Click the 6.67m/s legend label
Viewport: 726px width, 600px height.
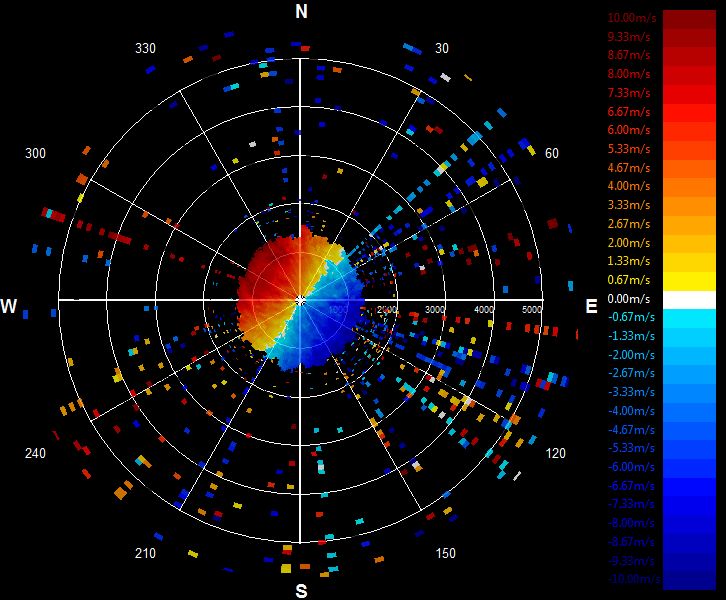click(x=629, y=112)
